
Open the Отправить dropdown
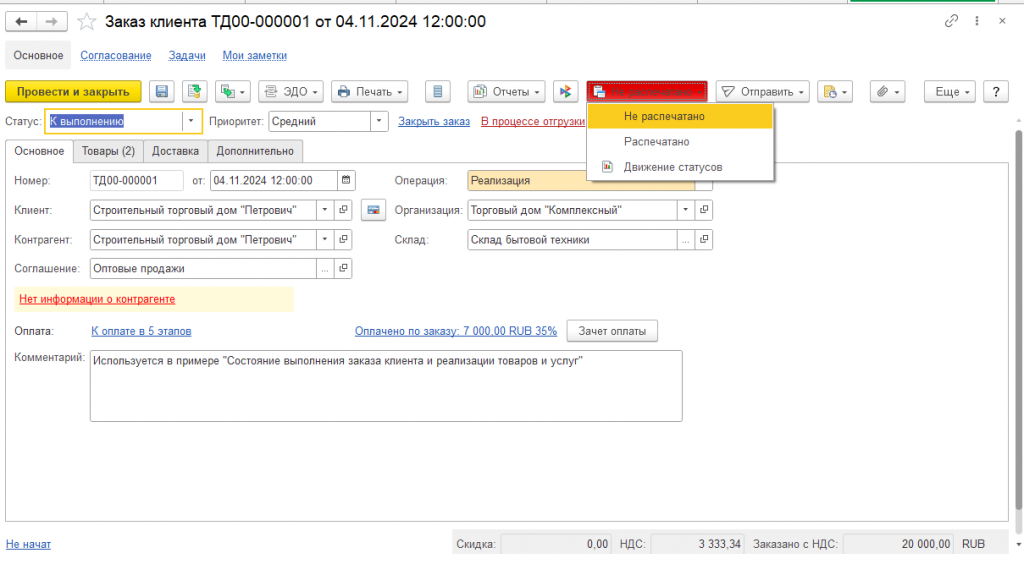point(762,92)
